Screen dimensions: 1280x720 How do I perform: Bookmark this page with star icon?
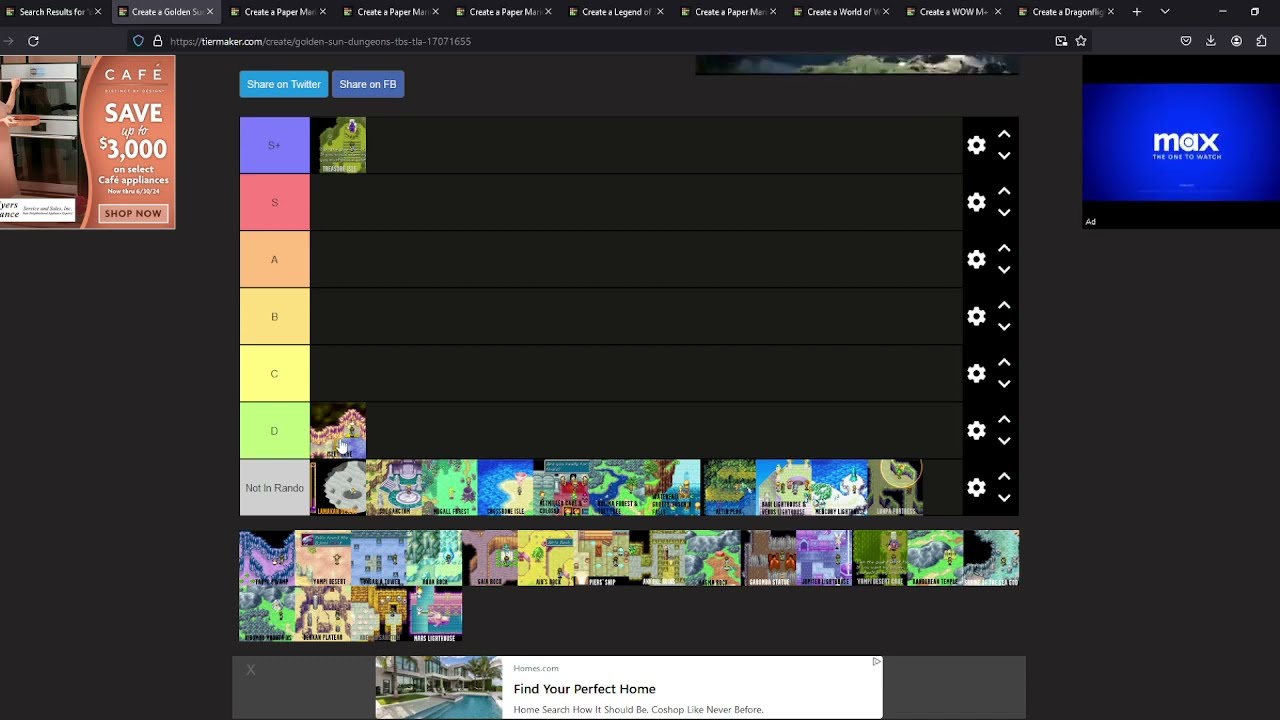tap(1081, 41)
